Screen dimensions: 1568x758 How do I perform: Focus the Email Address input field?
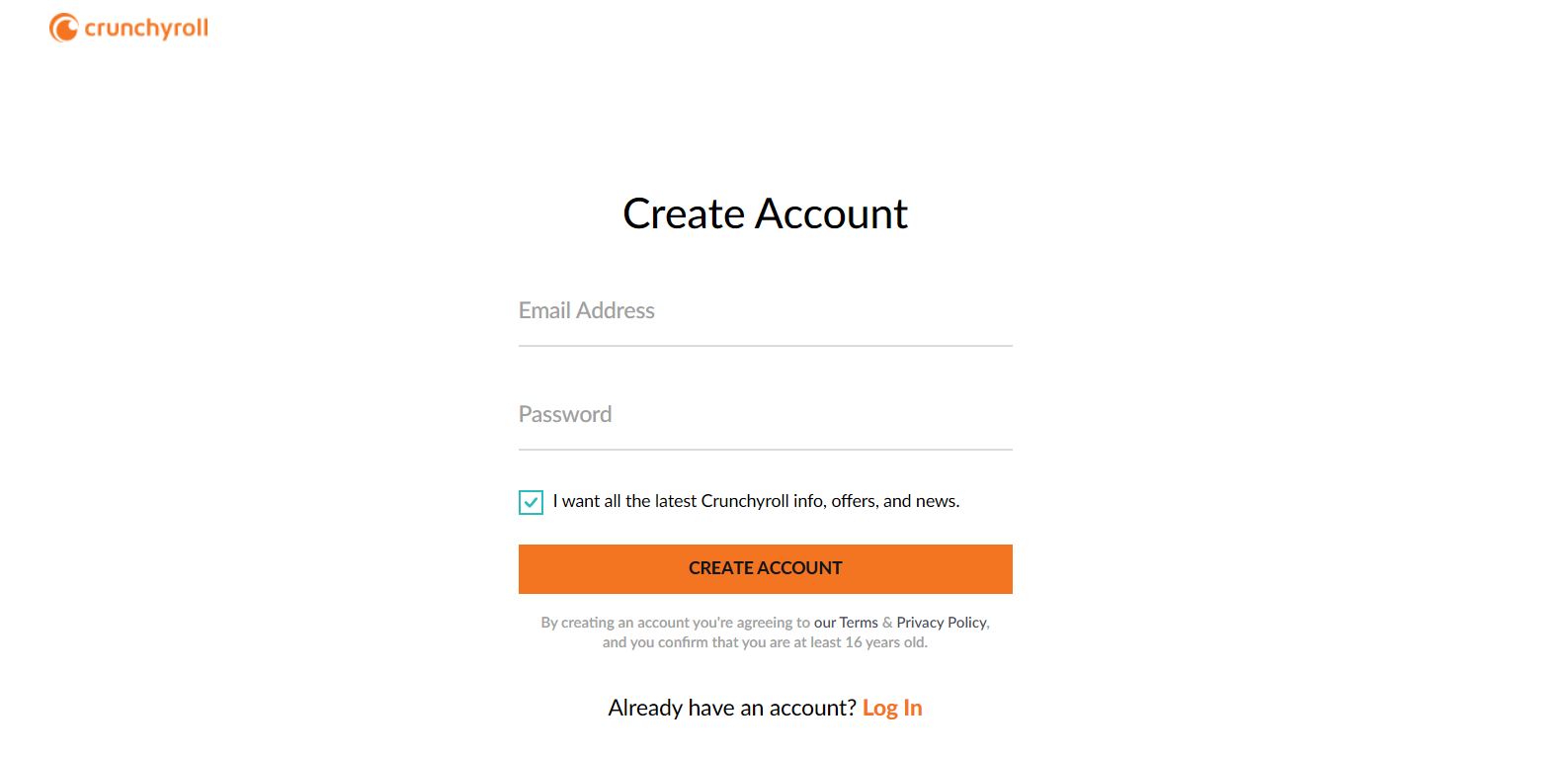tap(766, 311)
